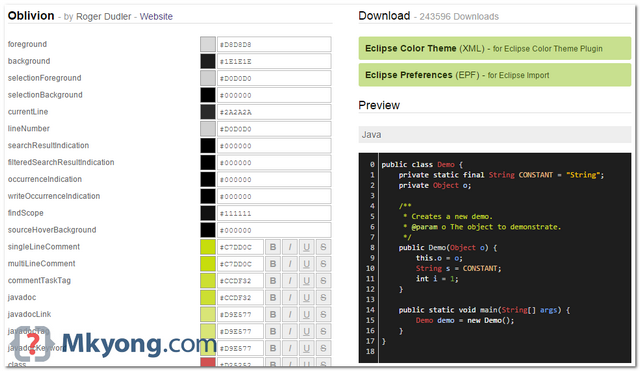Download Eclipse Color Theme XML
Image resolution: width=640 pixels, height=371 pixels.
click(x=495, y=49)
